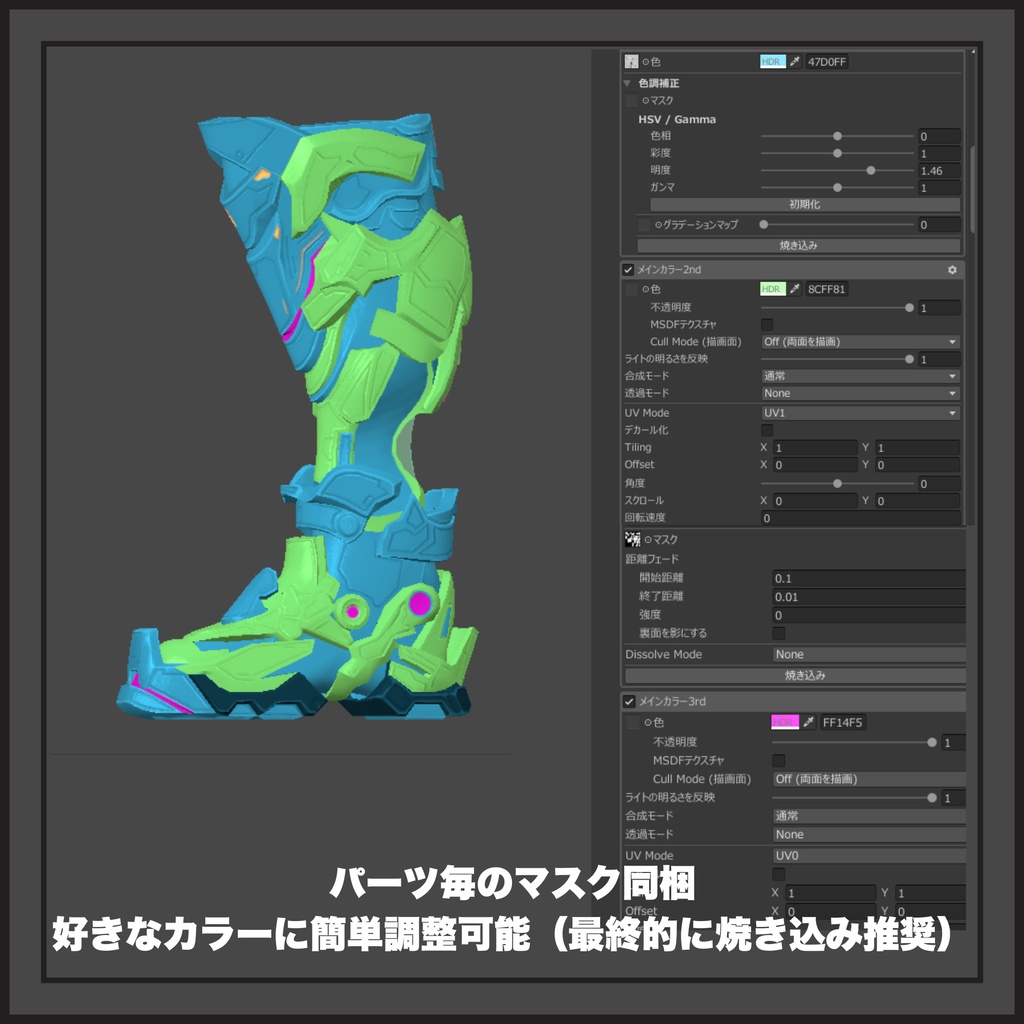Screen dimensions: 1024x1024
Task: Enable the デカール化 checkbox
Action: point(766,430)
